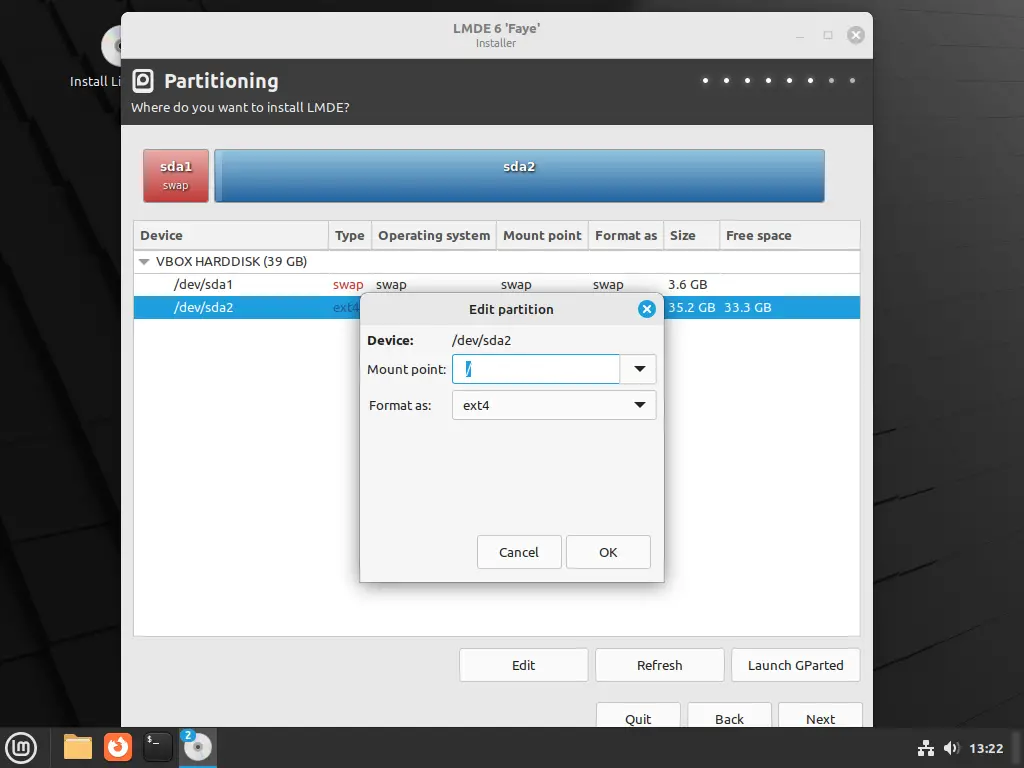Sort by the Device column header
The height and width of the screenshot is (768, 1024).
tap(231, 236)
